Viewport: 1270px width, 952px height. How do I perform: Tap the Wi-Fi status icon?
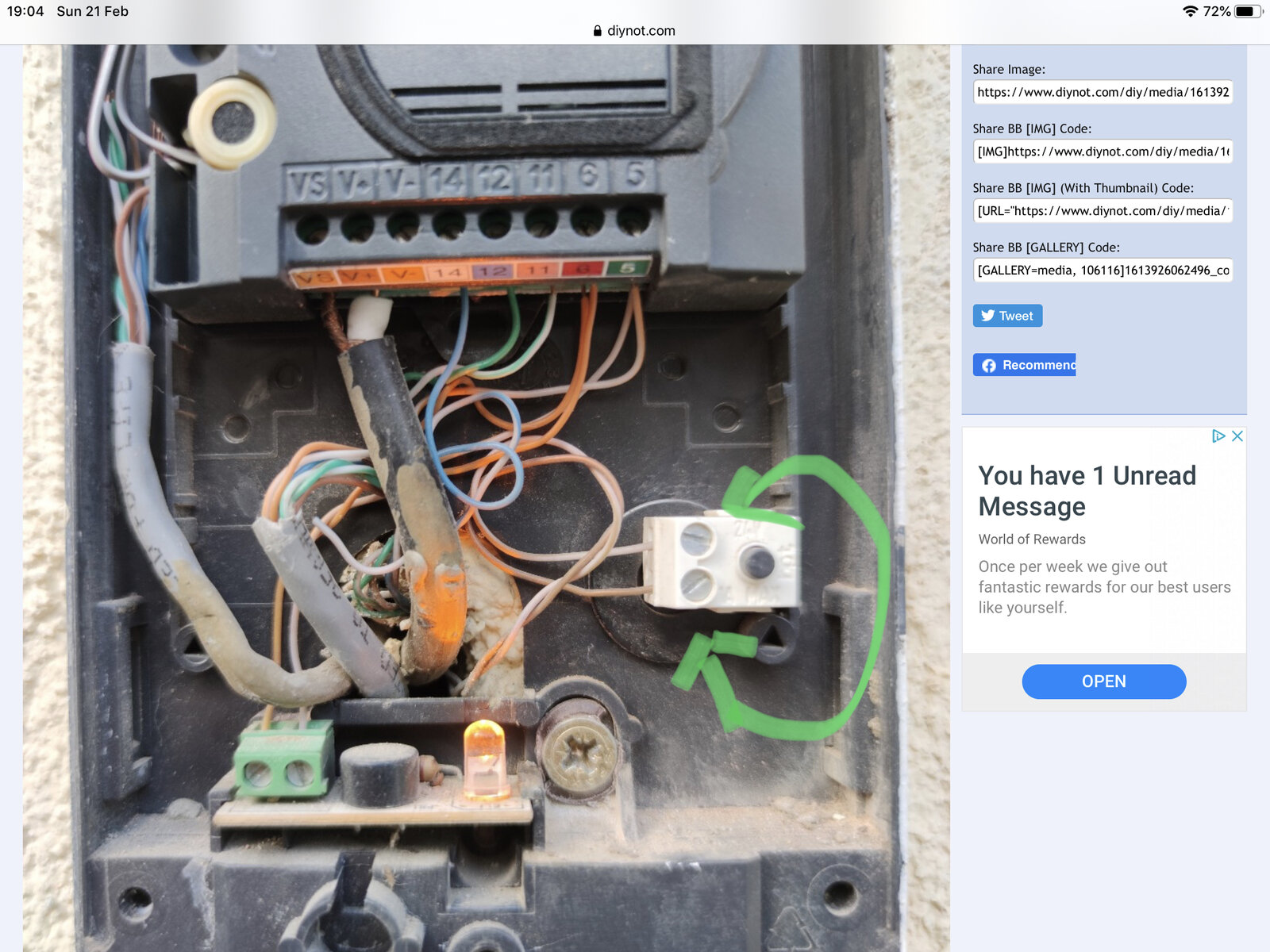(x=1189, y=11)
